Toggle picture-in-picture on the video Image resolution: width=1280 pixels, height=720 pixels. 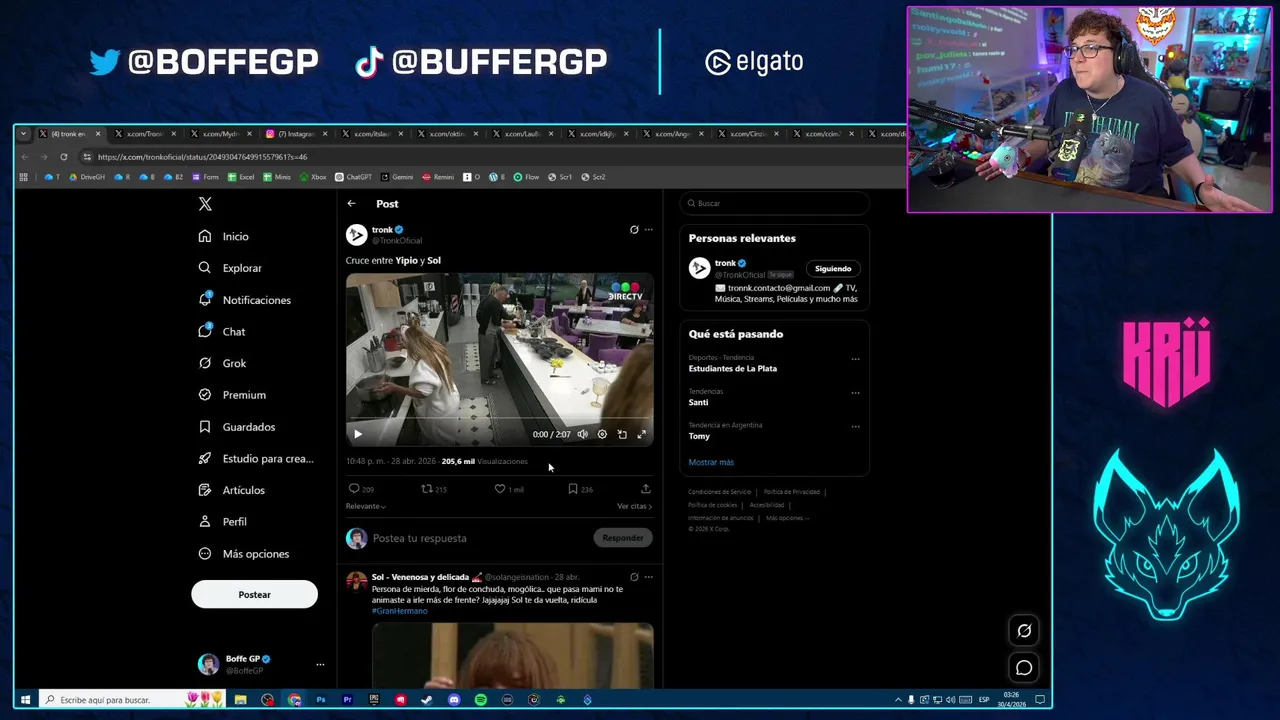coord(622,434)
